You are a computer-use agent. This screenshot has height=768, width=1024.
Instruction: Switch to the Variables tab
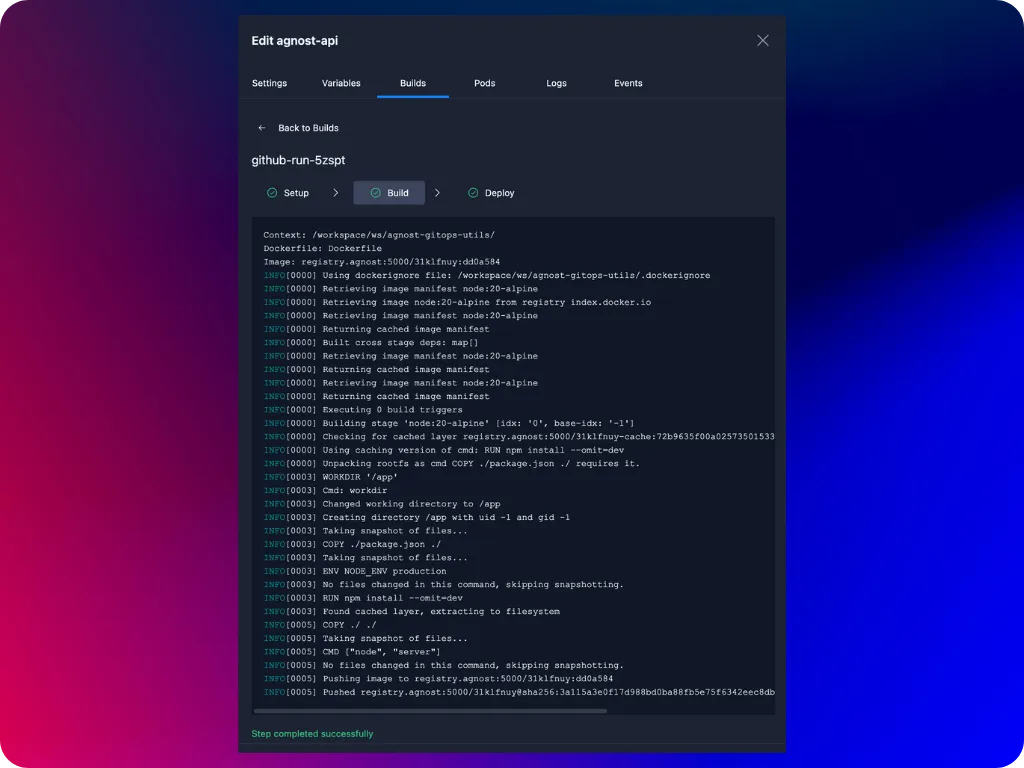pos(341,83)
